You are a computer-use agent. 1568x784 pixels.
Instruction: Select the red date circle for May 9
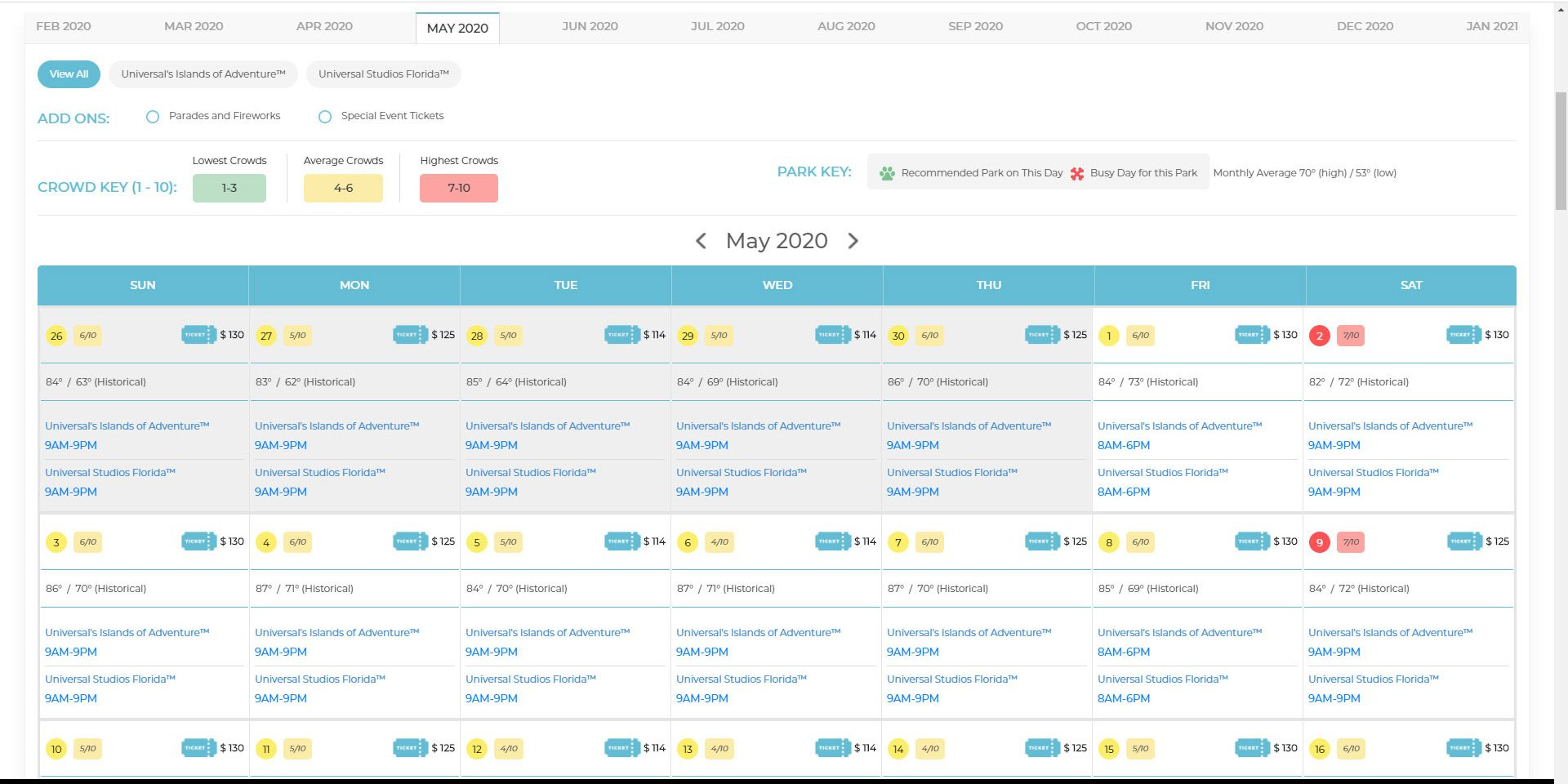coord(1319,542)
